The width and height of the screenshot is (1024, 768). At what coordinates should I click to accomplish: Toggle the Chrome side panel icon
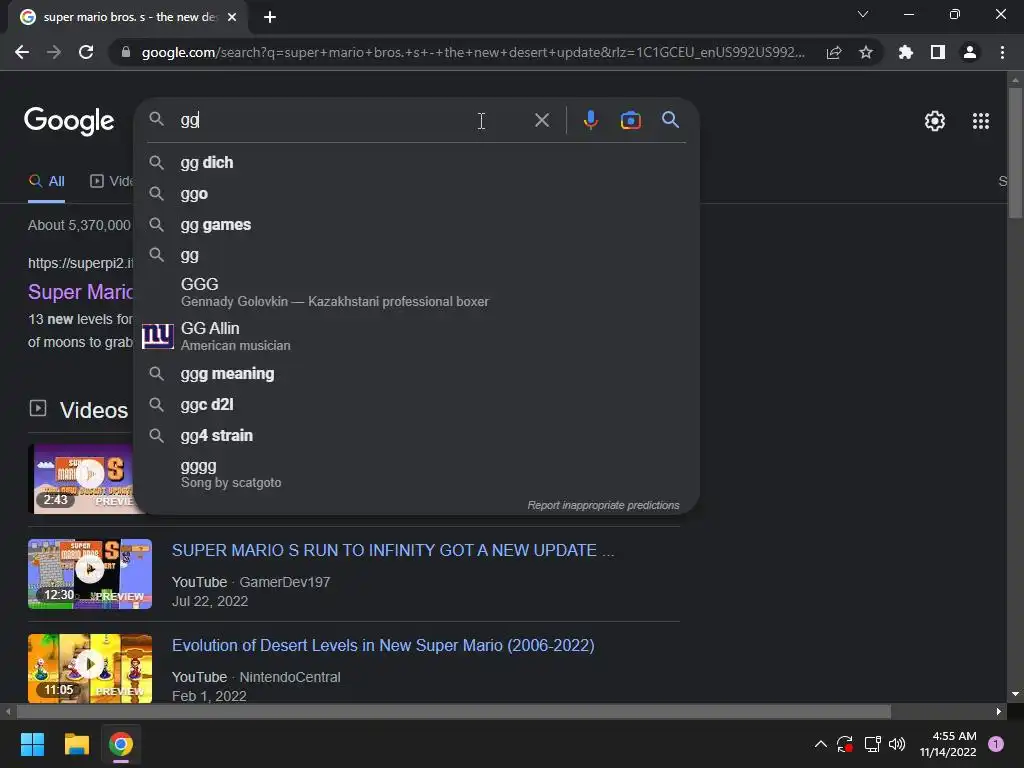(x=938, y=52)
